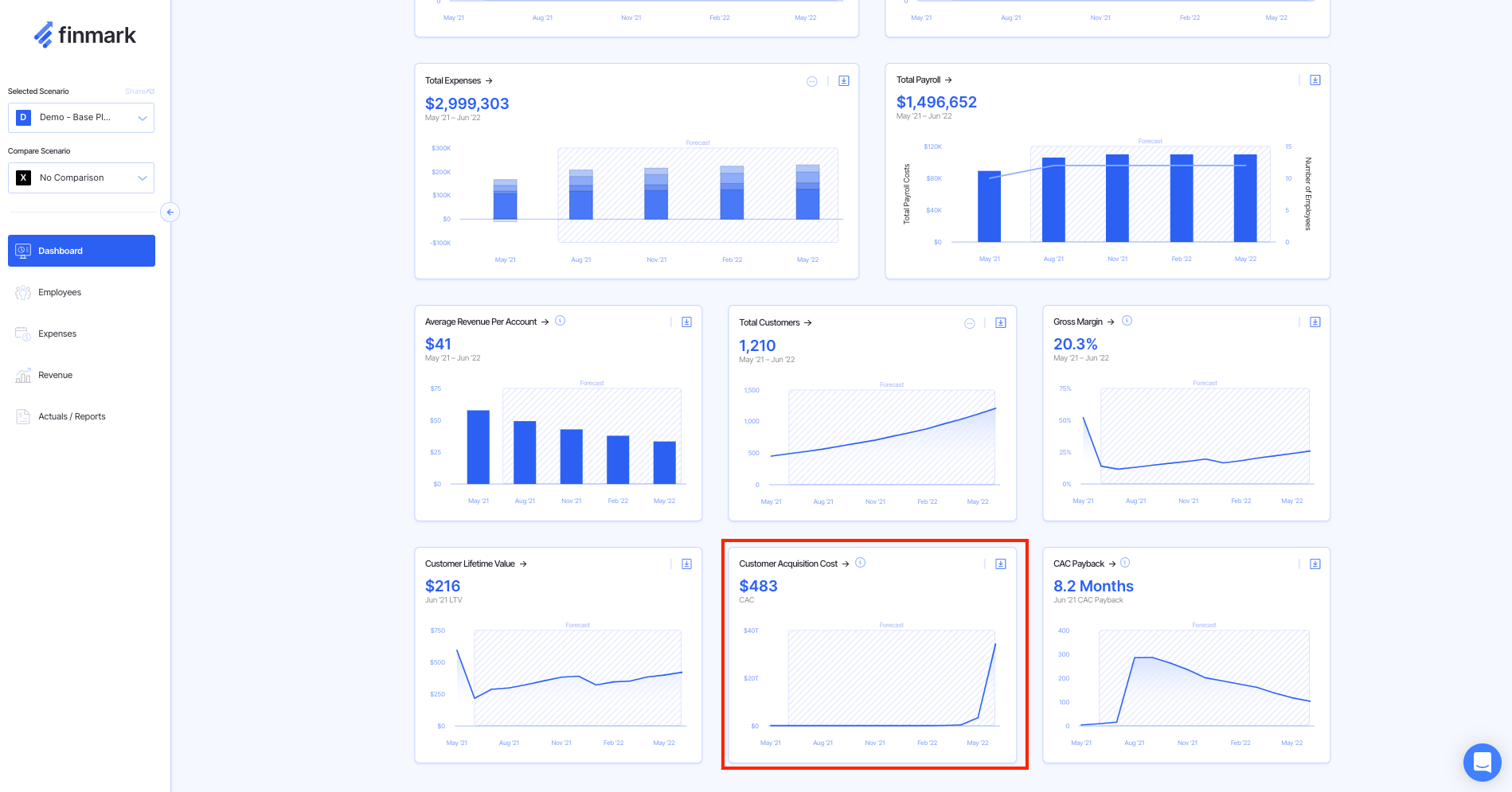Click the finmark logo
Viewport: 1512px width, 792px height.
coord(85,35)
